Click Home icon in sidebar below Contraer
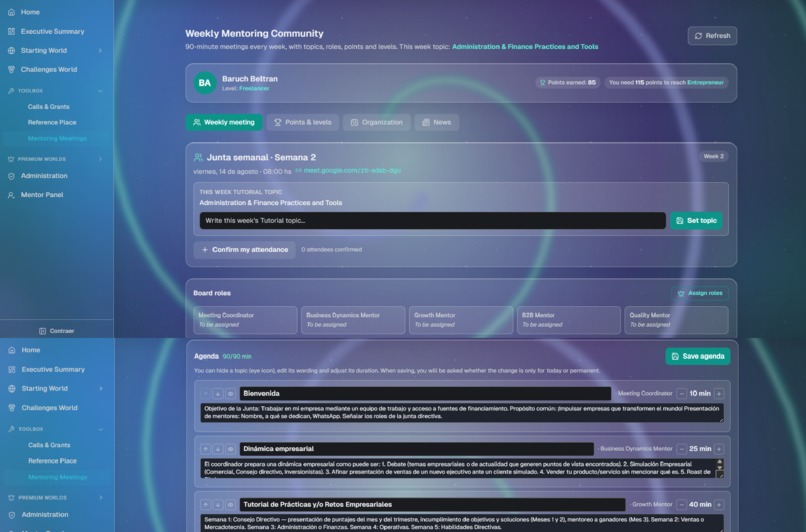 tap(12, 350)
